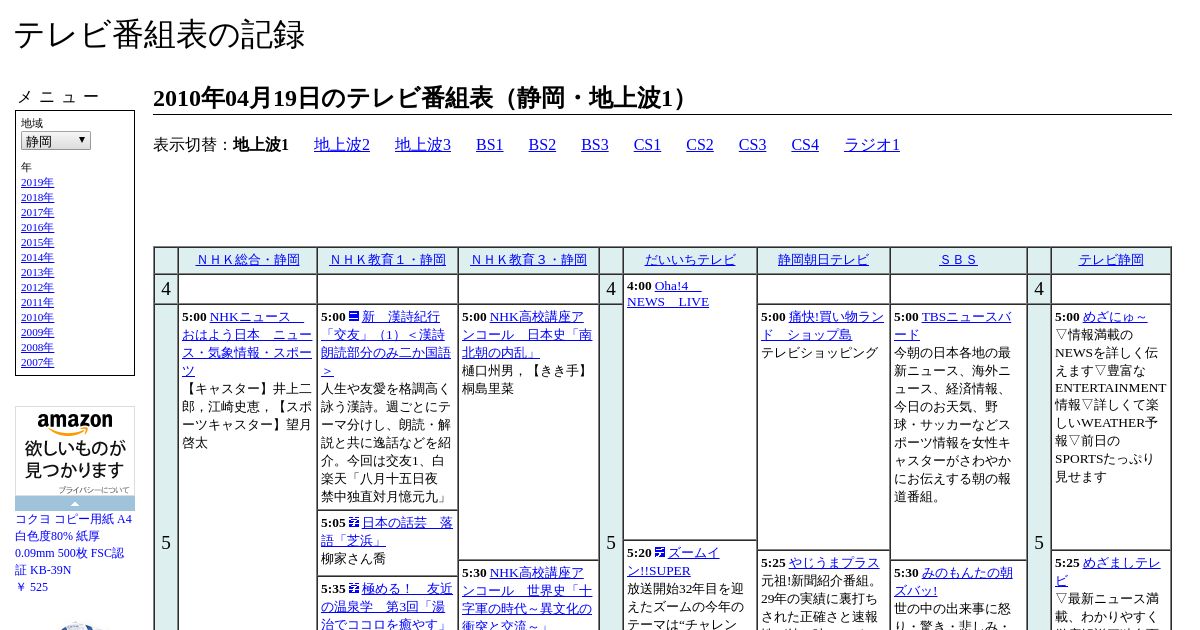Open めざにゅ~ program link

coord(1115,317)
